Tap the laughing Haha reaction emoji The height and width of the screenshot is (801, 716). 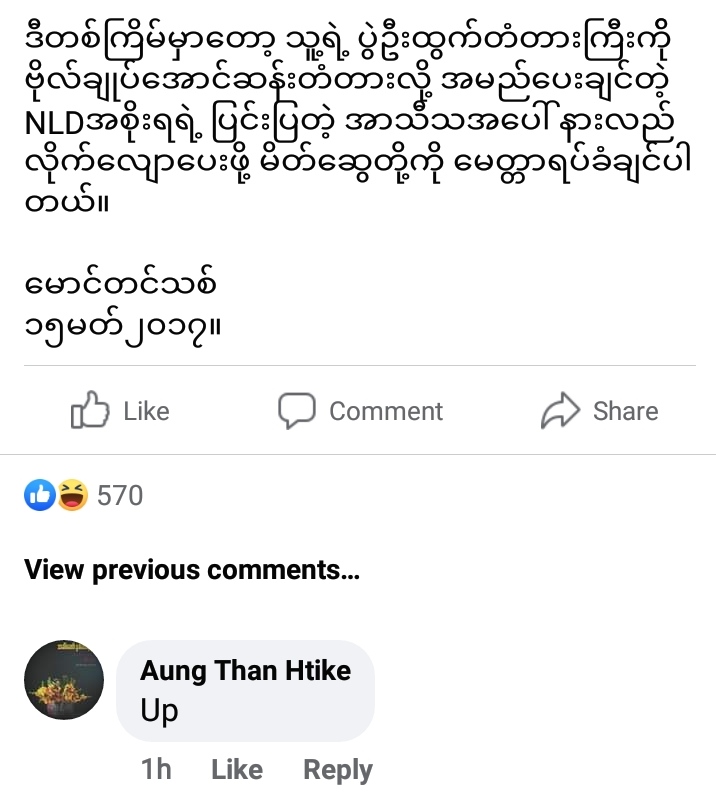pos(72,495)
